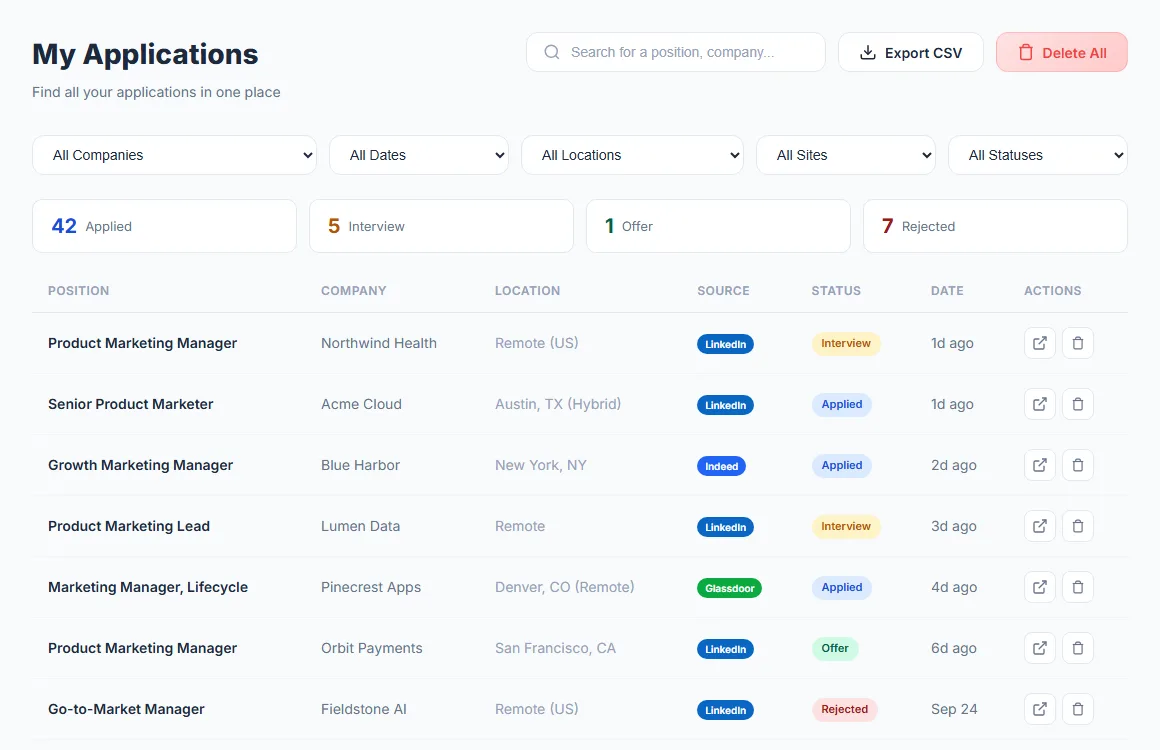This screenshot has height=750, width=1160.
Task: Select Go-to-Market Manager position
Action: point(127,709)
